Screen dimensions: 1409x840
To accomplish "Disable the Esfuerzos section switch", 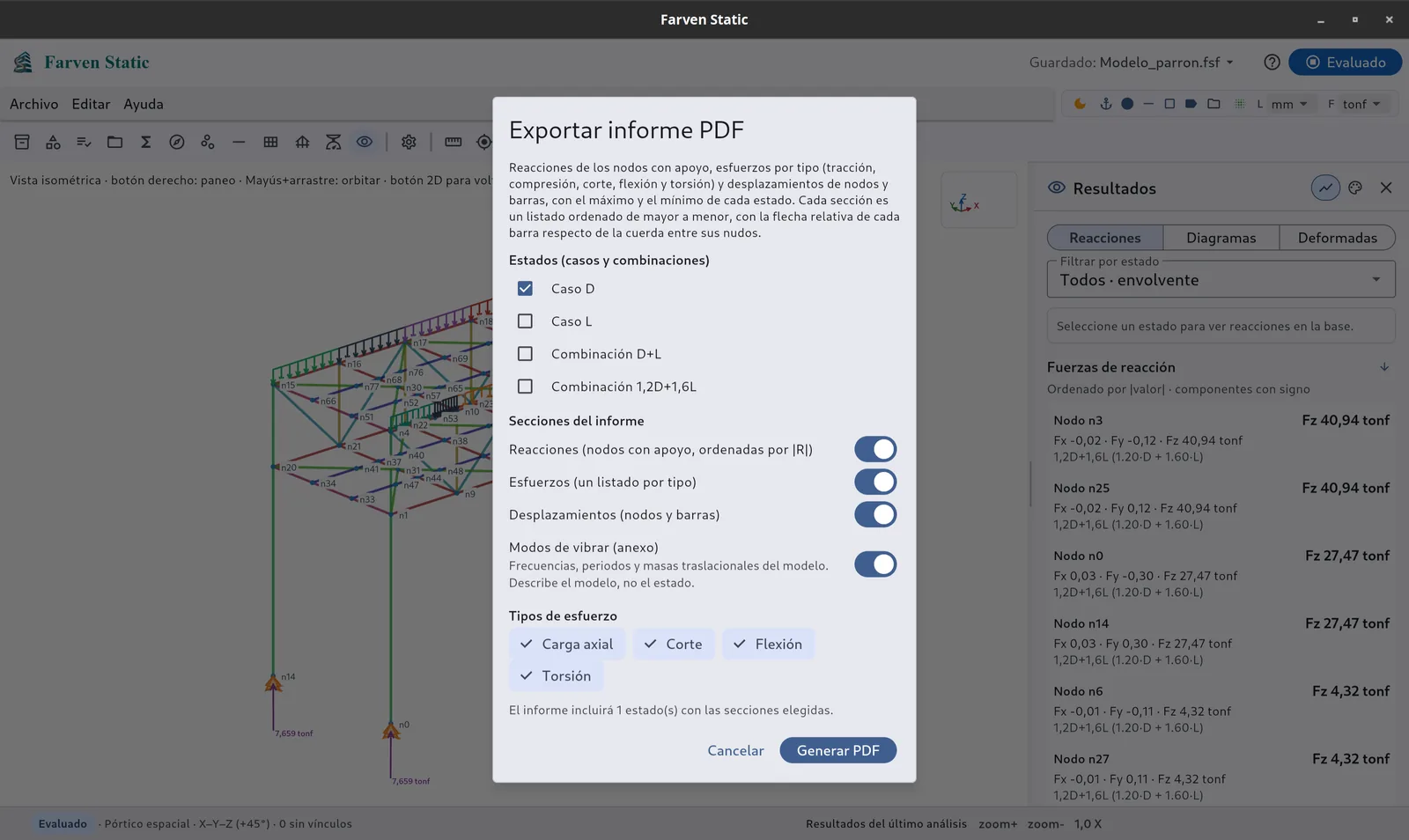I will pyautogui.click(x=875, y=482).
